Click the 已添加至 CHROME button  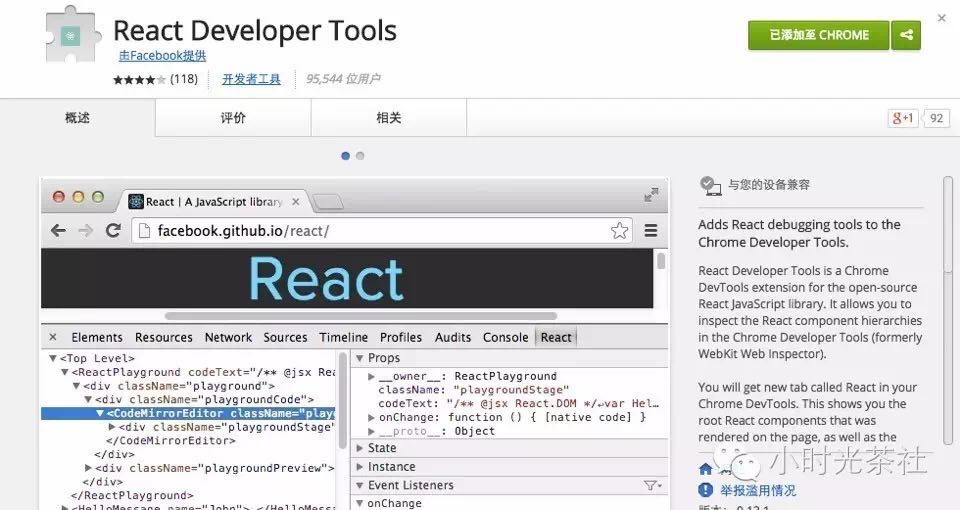(819, 35)
